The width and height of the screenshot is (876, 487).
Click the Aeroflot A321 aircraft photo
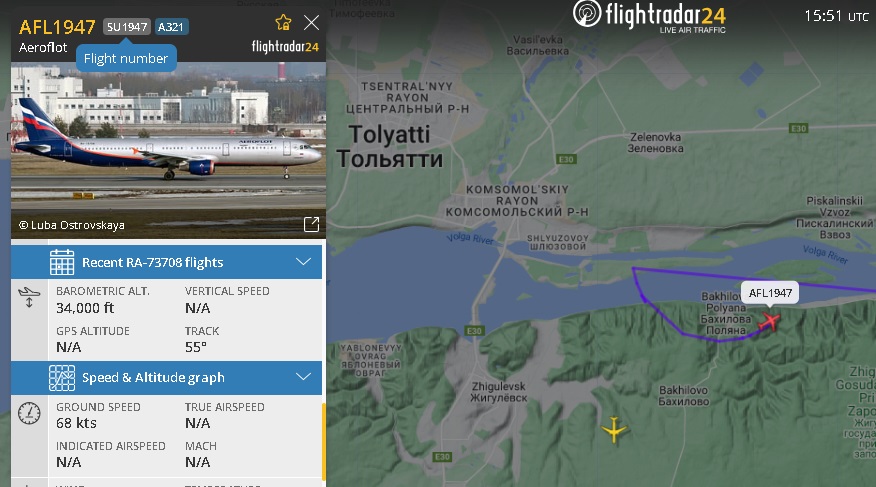point(168,150)
